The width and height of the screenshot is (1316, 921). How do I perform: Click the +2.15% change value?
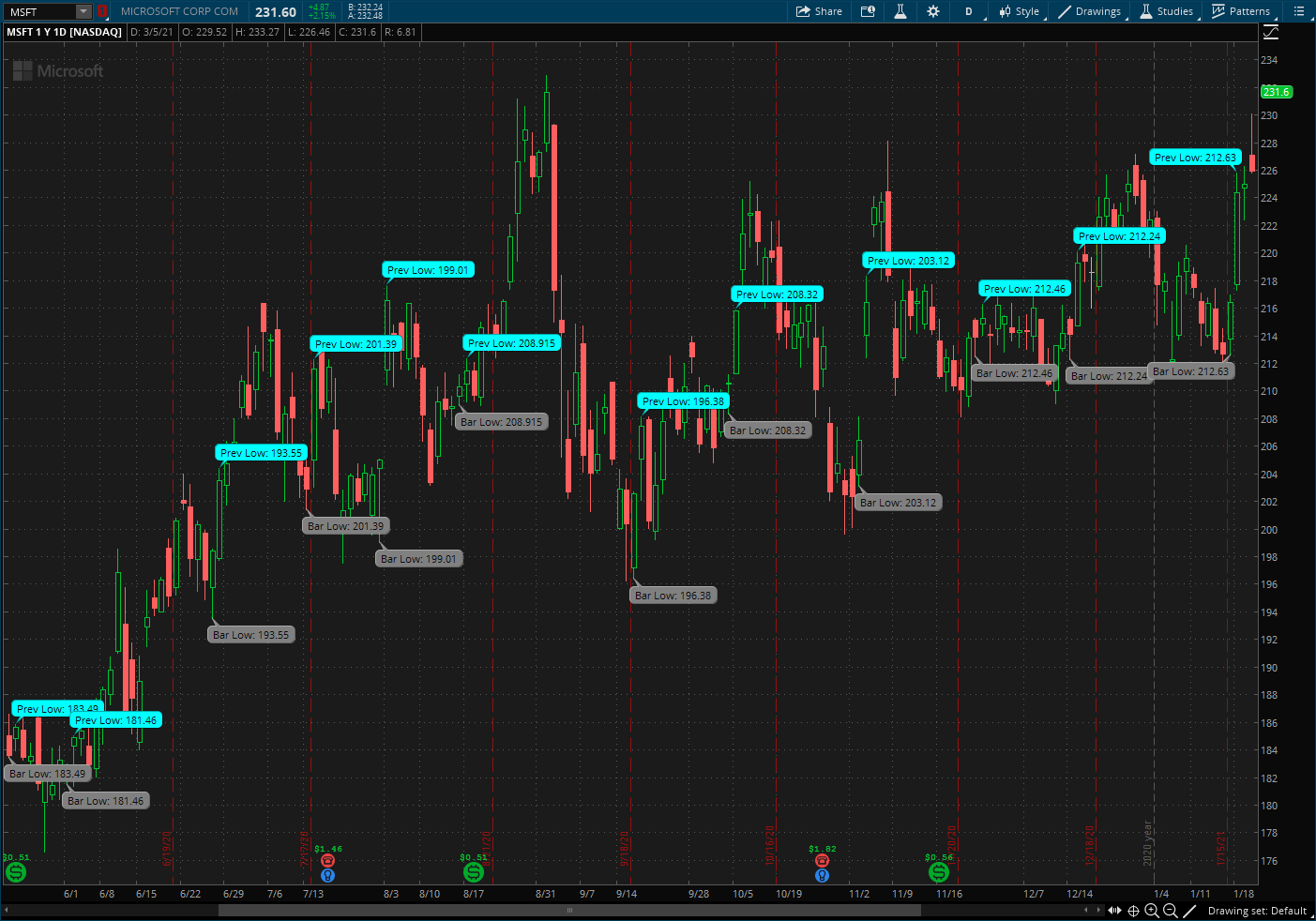pos(322,16)
